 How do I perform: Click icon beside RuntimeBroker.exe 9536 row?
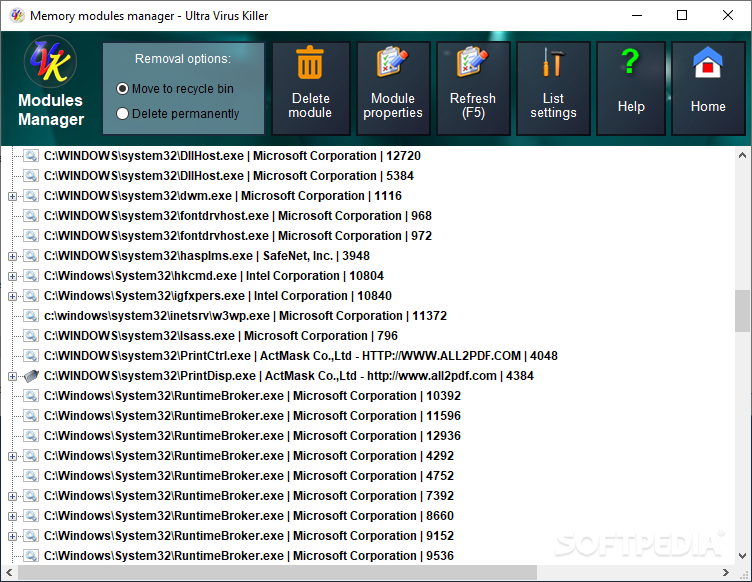point(31,556)
